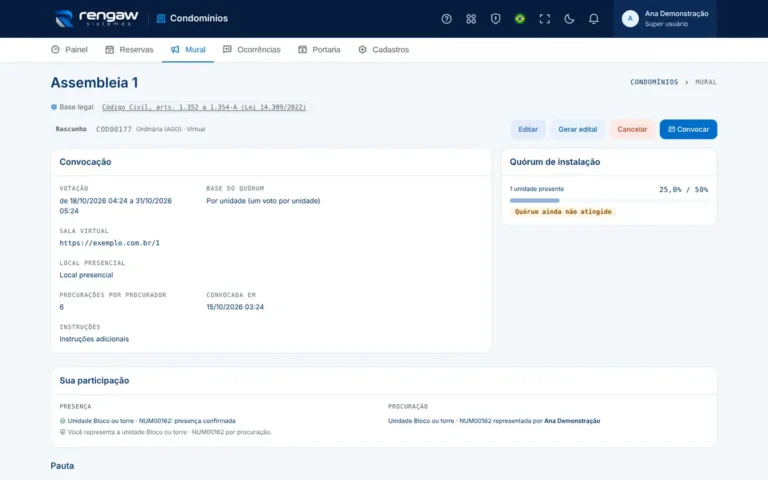Open the Cadastros tab

click(x=384, y=49)
